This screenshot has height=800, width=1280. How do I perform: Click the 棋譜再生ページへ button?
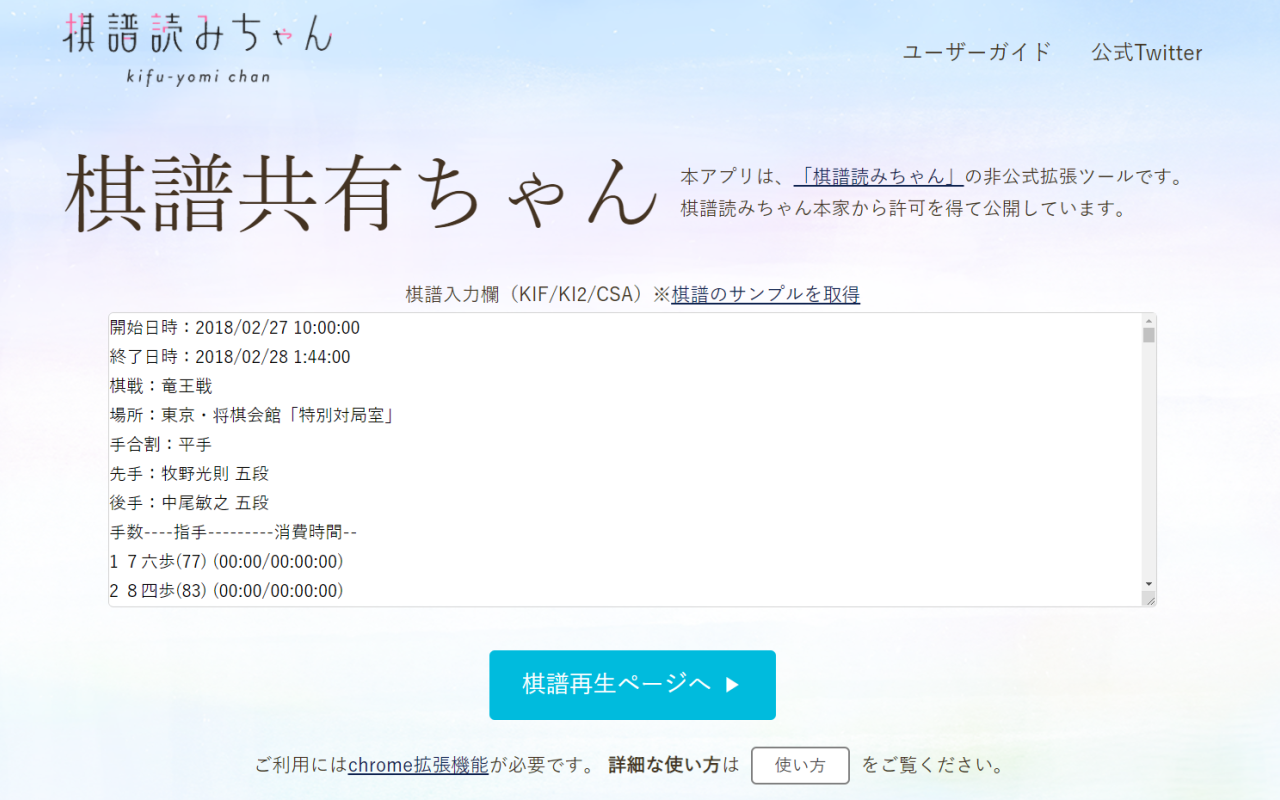pyautogui.click(x=632, y=685)
